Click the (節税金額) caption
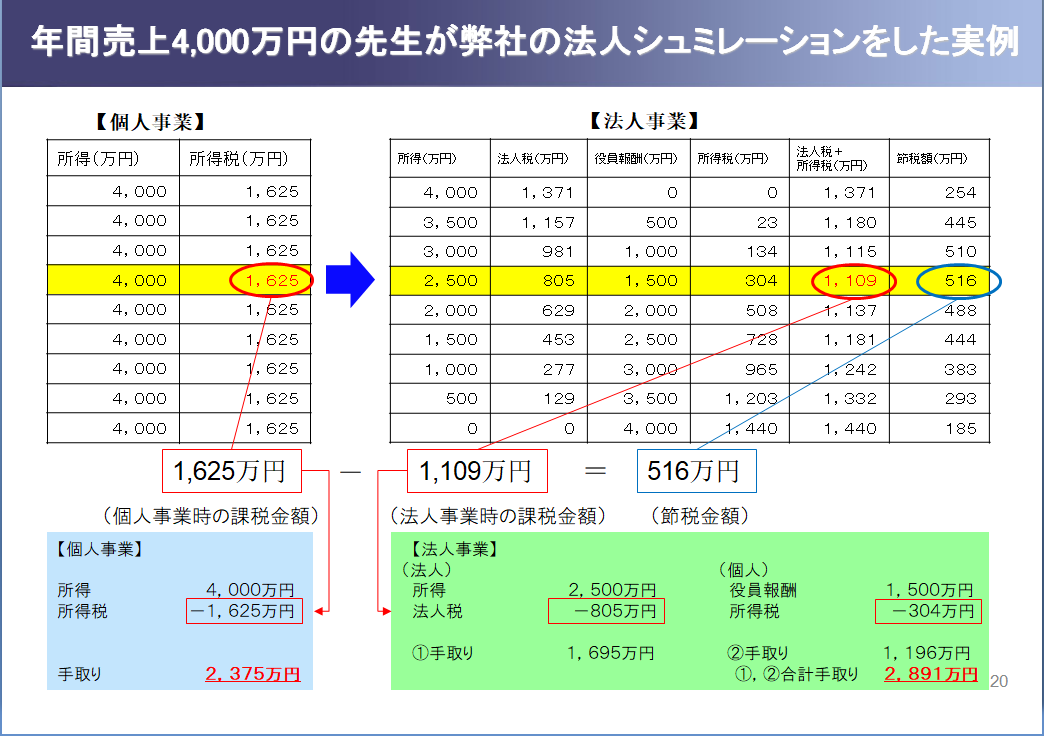1044x736 pixels. point(700,516)
